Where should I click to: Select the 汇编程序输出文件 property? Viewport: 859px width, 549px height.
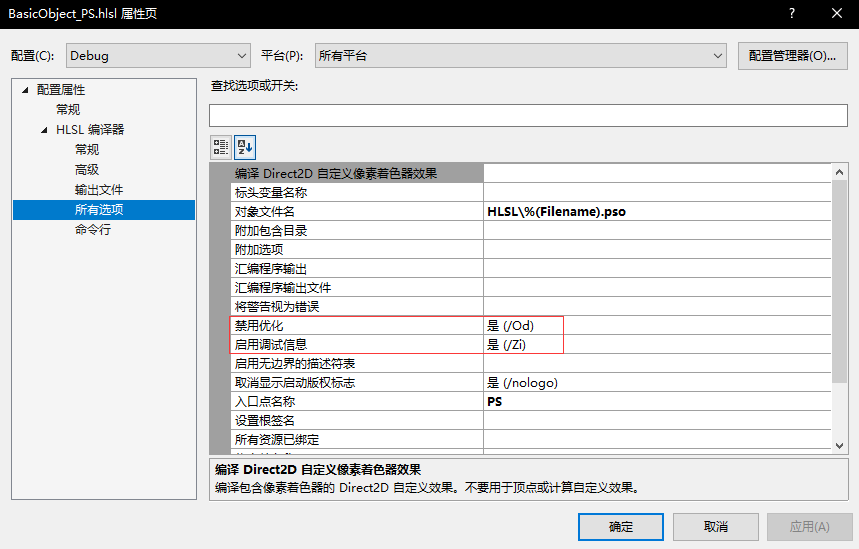(357, 288)
